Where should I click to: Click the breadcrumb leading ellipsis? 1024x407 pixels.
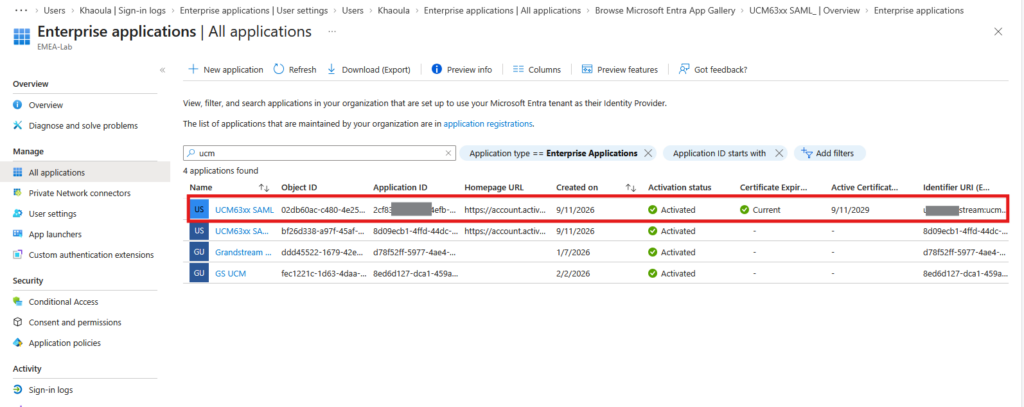(x=20, y=10)
